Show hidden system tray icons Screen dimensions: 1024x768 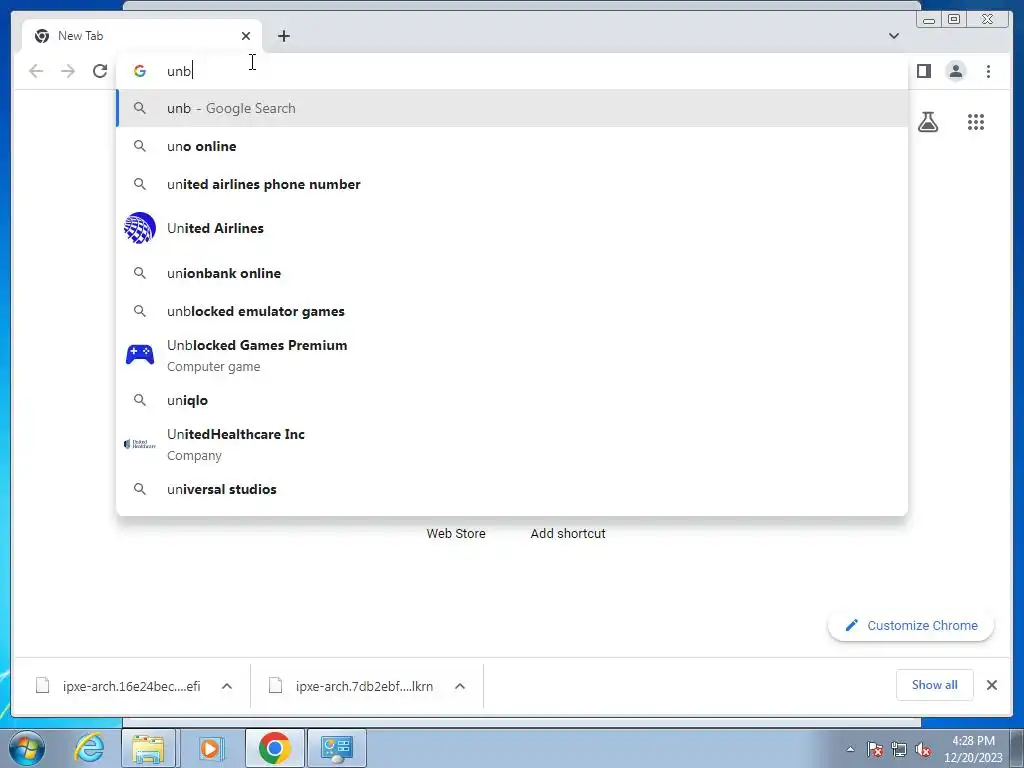click(x=850, y=749)
